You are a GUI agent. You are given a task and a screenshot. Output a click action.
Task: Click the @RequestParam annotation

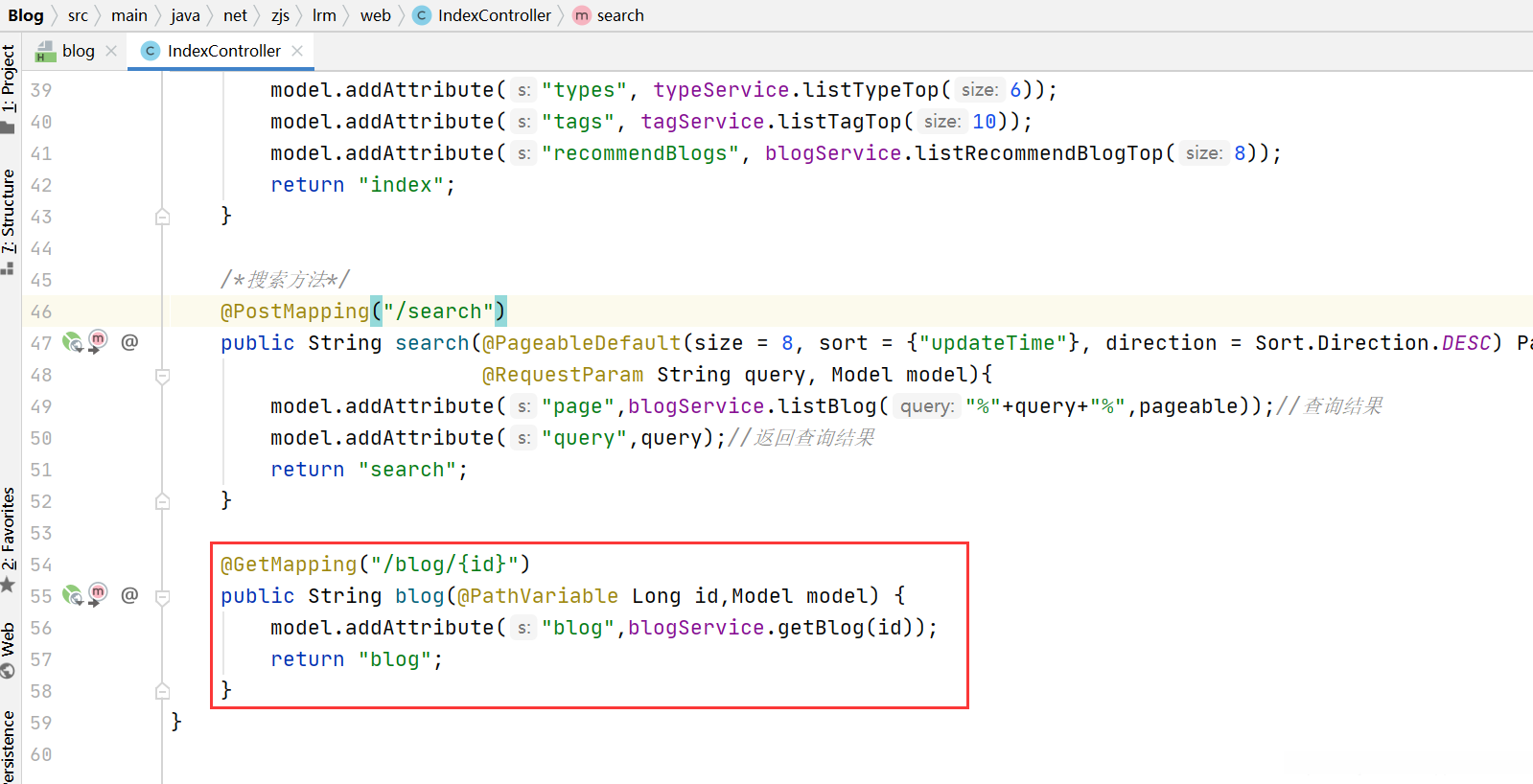click(x=563, y=375)
